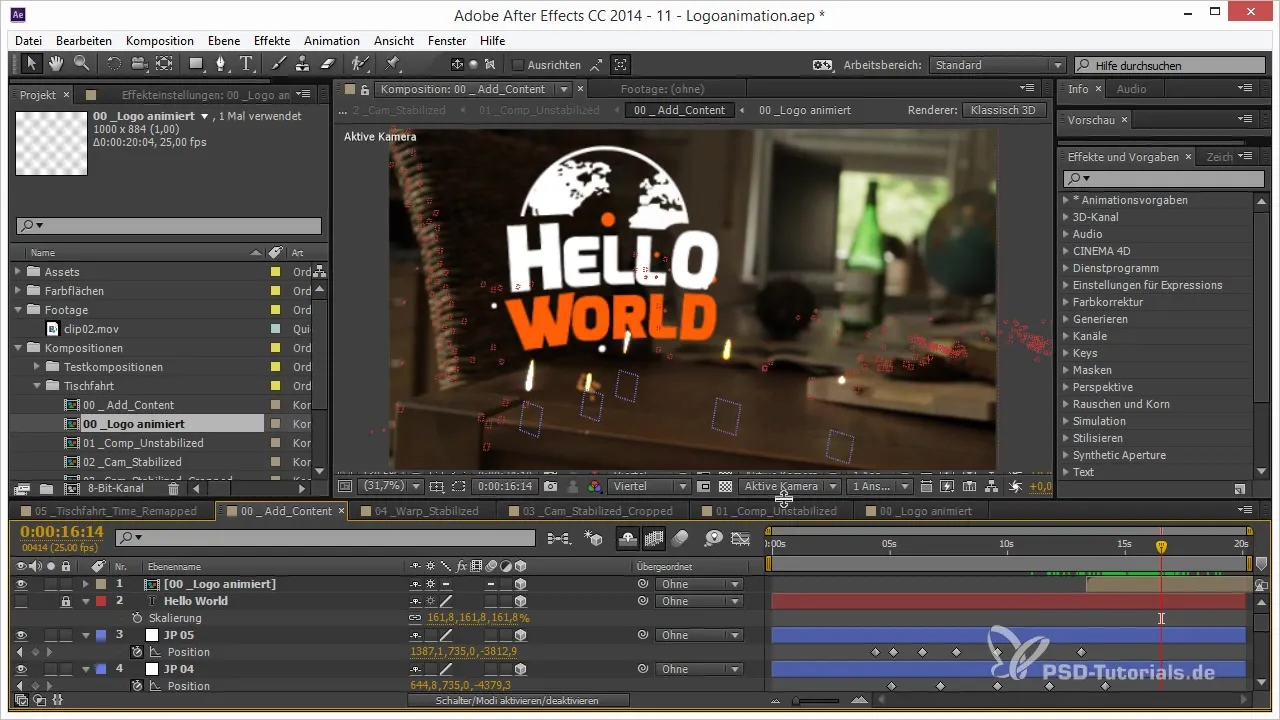This screenshot has height=720, width=1280.
Task: Open the Komposition menu
Action: point(160,41)
